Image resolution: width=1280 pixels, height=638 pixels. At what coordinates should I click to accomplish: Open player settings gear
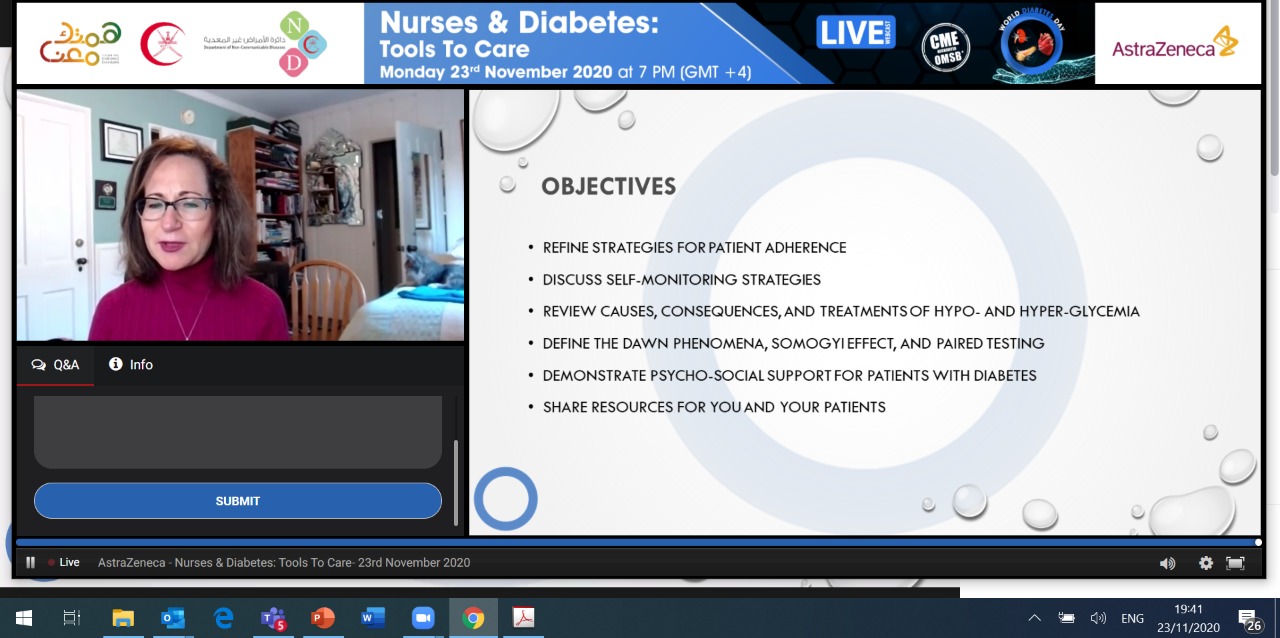[1206, 563]
